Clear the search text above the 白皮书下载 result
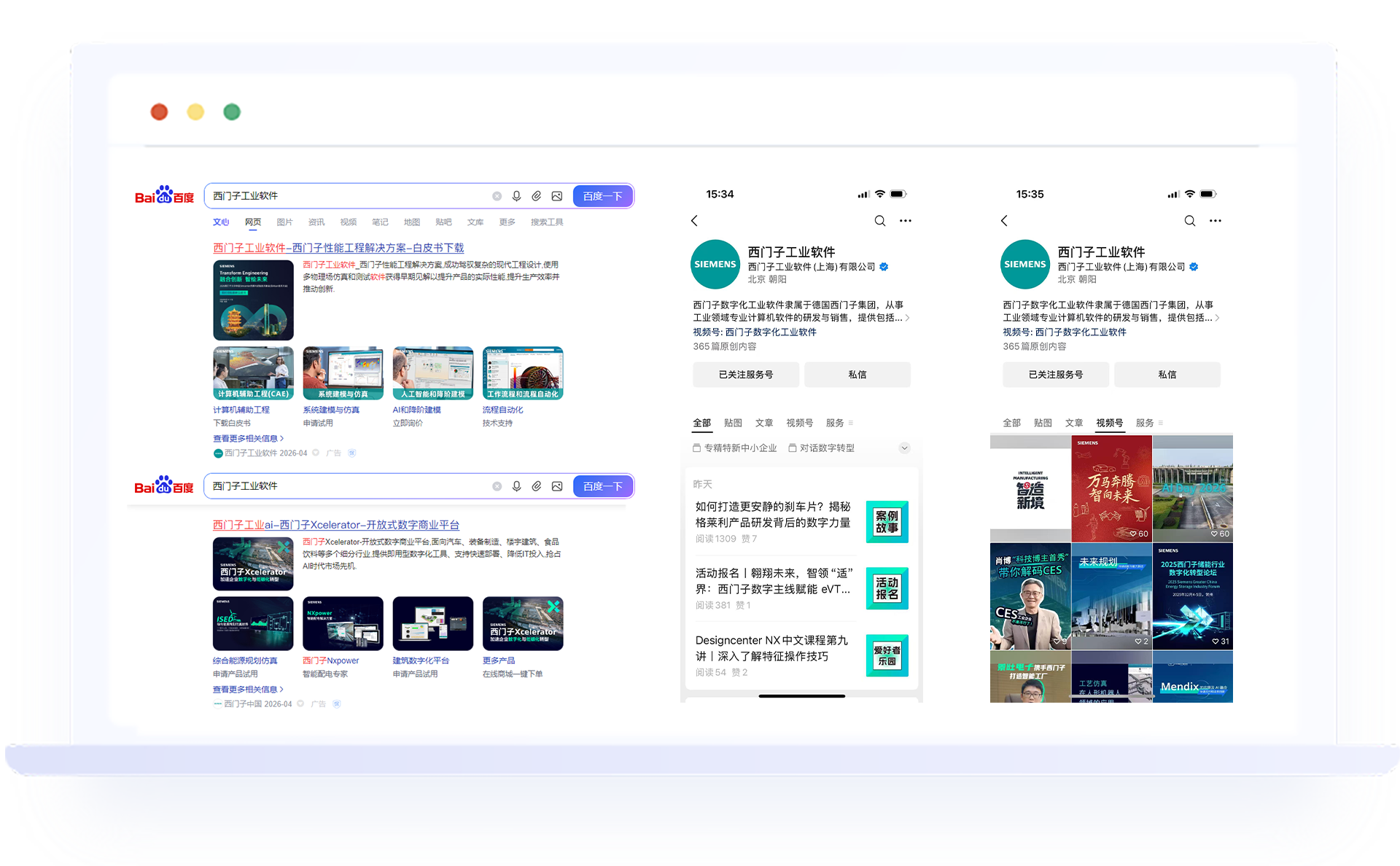This screenshot has width=1400, height=866. pos(497,196)
